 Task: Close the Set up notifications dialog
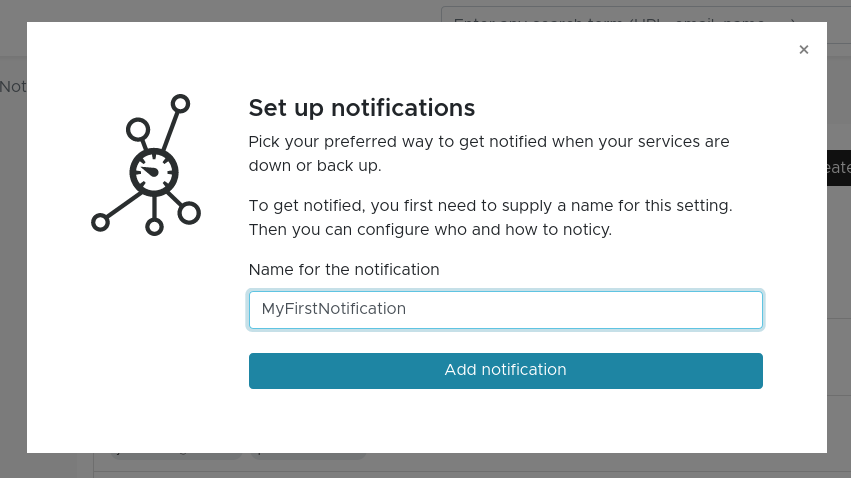(x=803, y=50)
